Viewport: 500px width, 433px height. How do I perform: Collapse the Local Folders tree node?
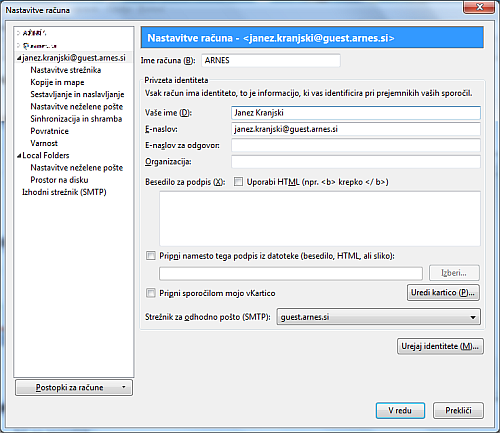pos(19,155)
